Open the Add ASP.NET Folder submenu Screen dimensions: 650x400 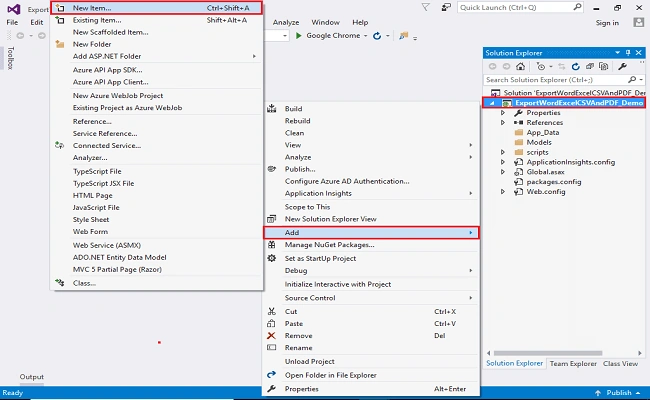pos(157,56)
